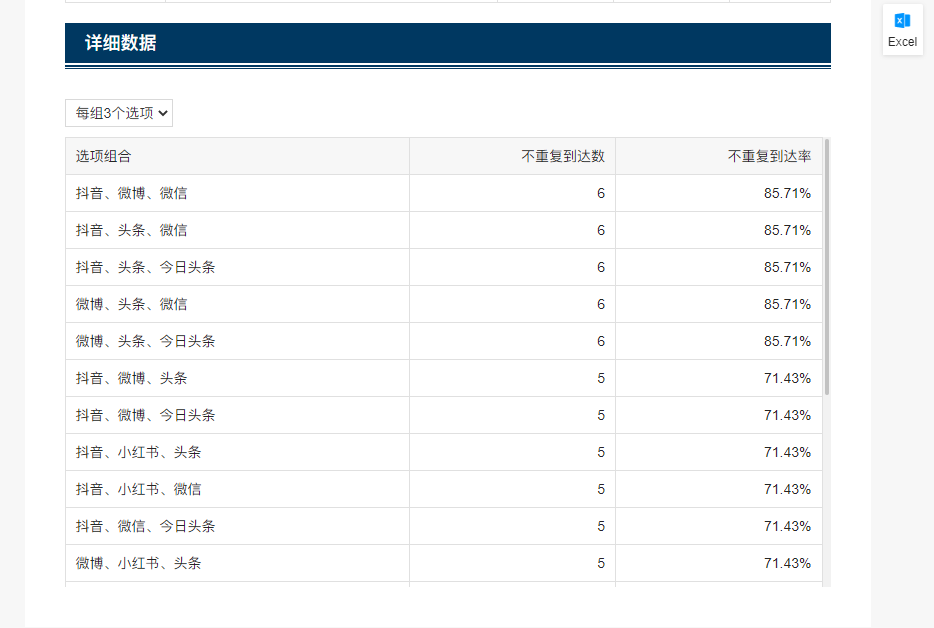The image size is (934, 628).
Task: Click 71.43% rate for 抖音、小红书、头条
Action: pos(787,452)
